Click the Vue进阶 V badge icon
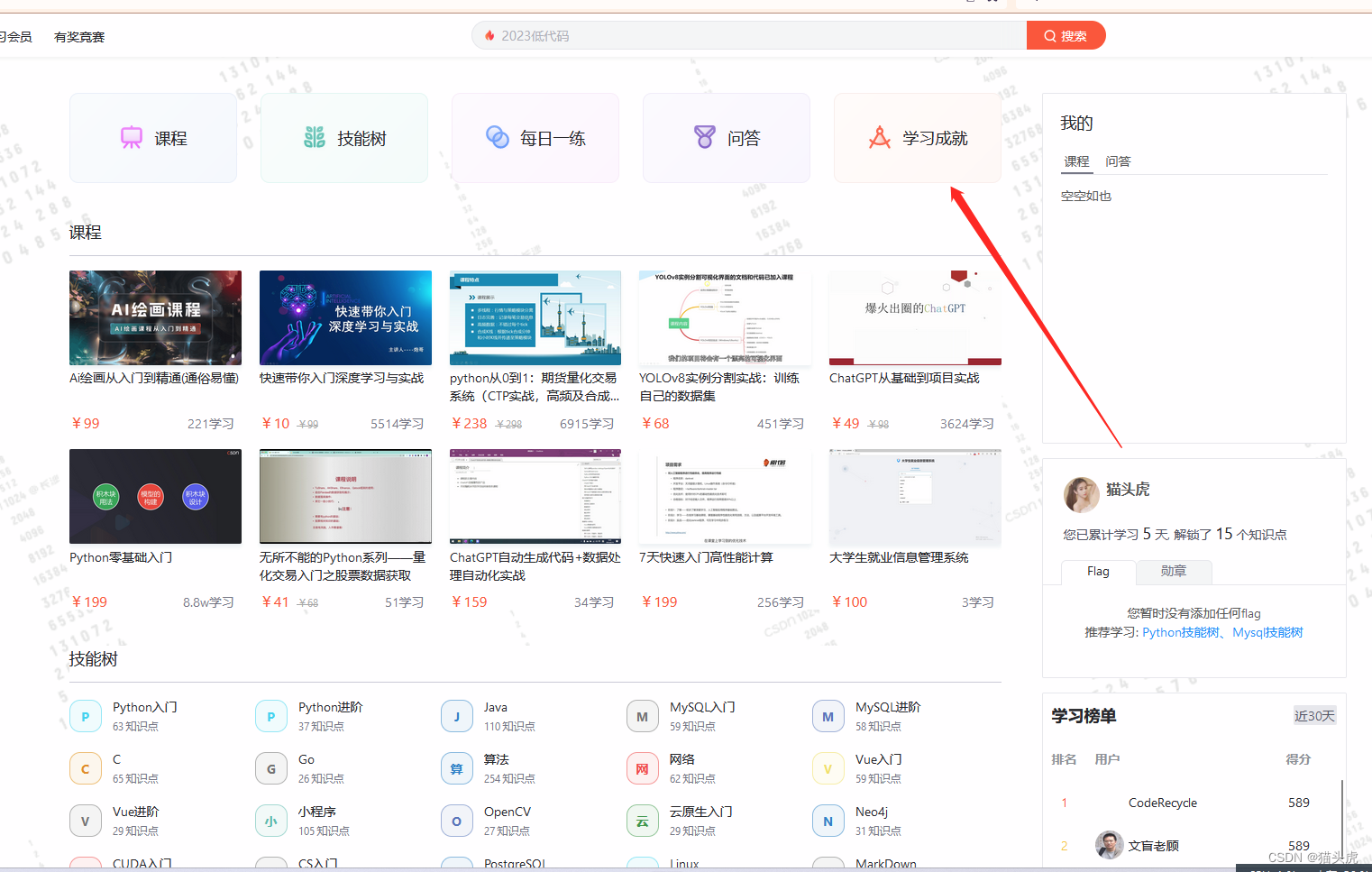This screenshot has width=1372, height=872. click(x=86, y=822)
